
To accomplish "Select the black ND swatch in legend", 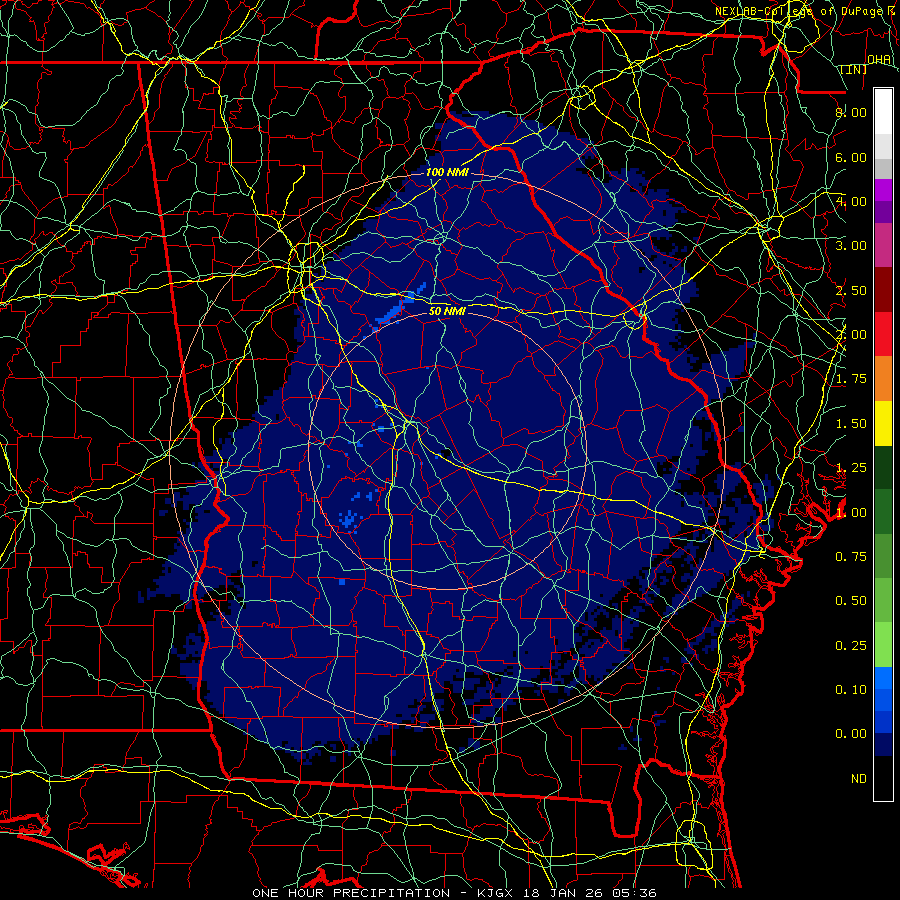I will (x=883, y=778).
